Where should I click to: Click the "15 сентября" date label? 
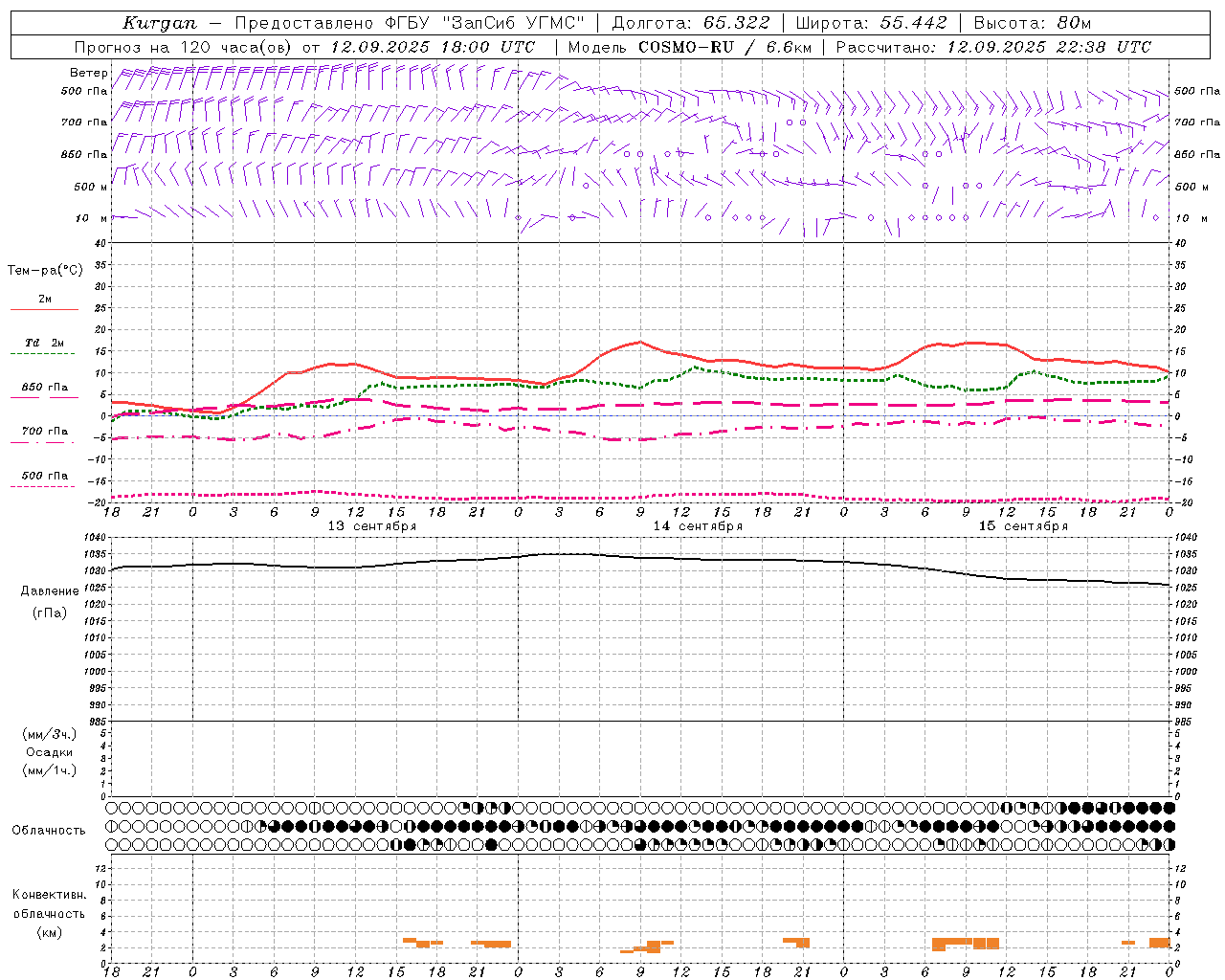coord(1023,526)
